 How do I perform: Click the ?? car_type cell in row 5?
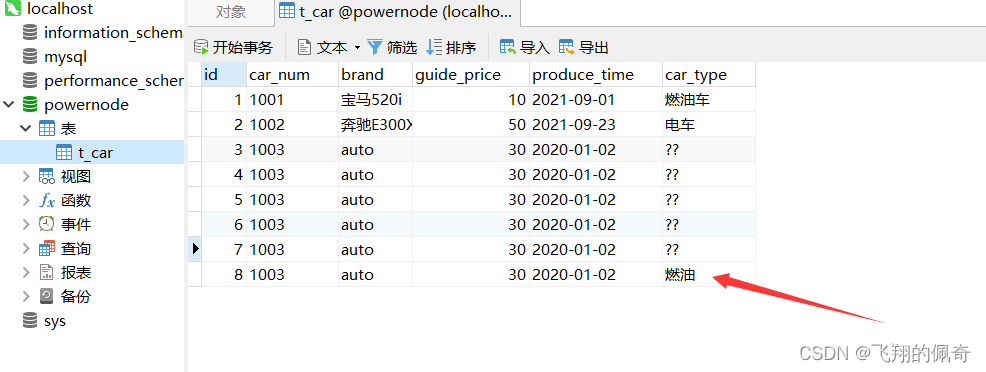point(709,199)
